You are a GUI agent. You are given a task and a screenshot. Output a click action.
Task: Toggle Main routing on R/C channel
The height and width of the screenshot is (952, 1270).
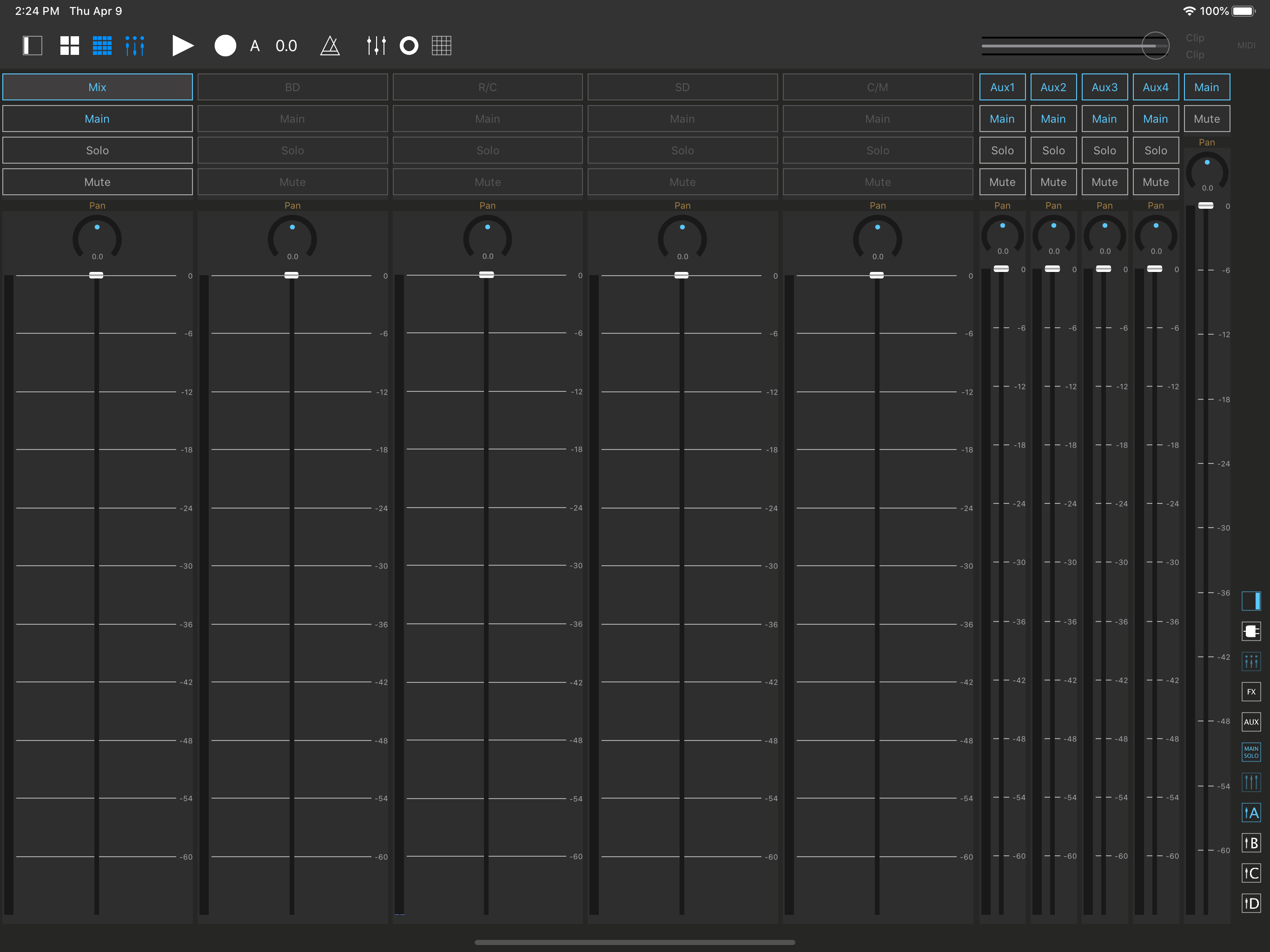click(488, 119)
